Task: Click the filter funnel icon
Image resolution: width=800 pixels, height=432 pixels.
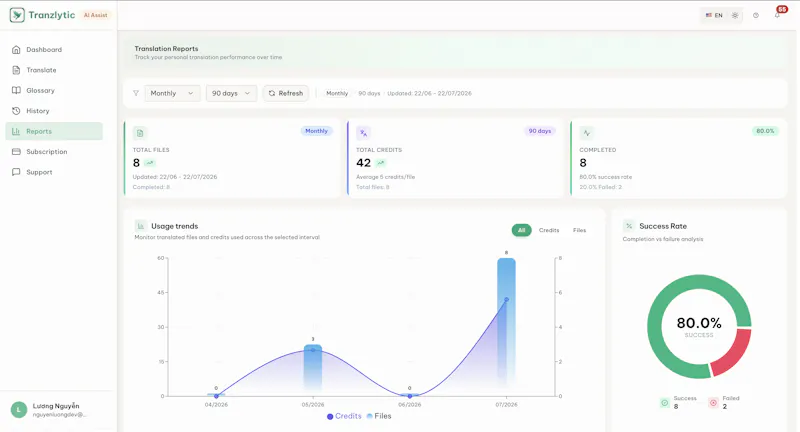Action: (x=136, y=93)
